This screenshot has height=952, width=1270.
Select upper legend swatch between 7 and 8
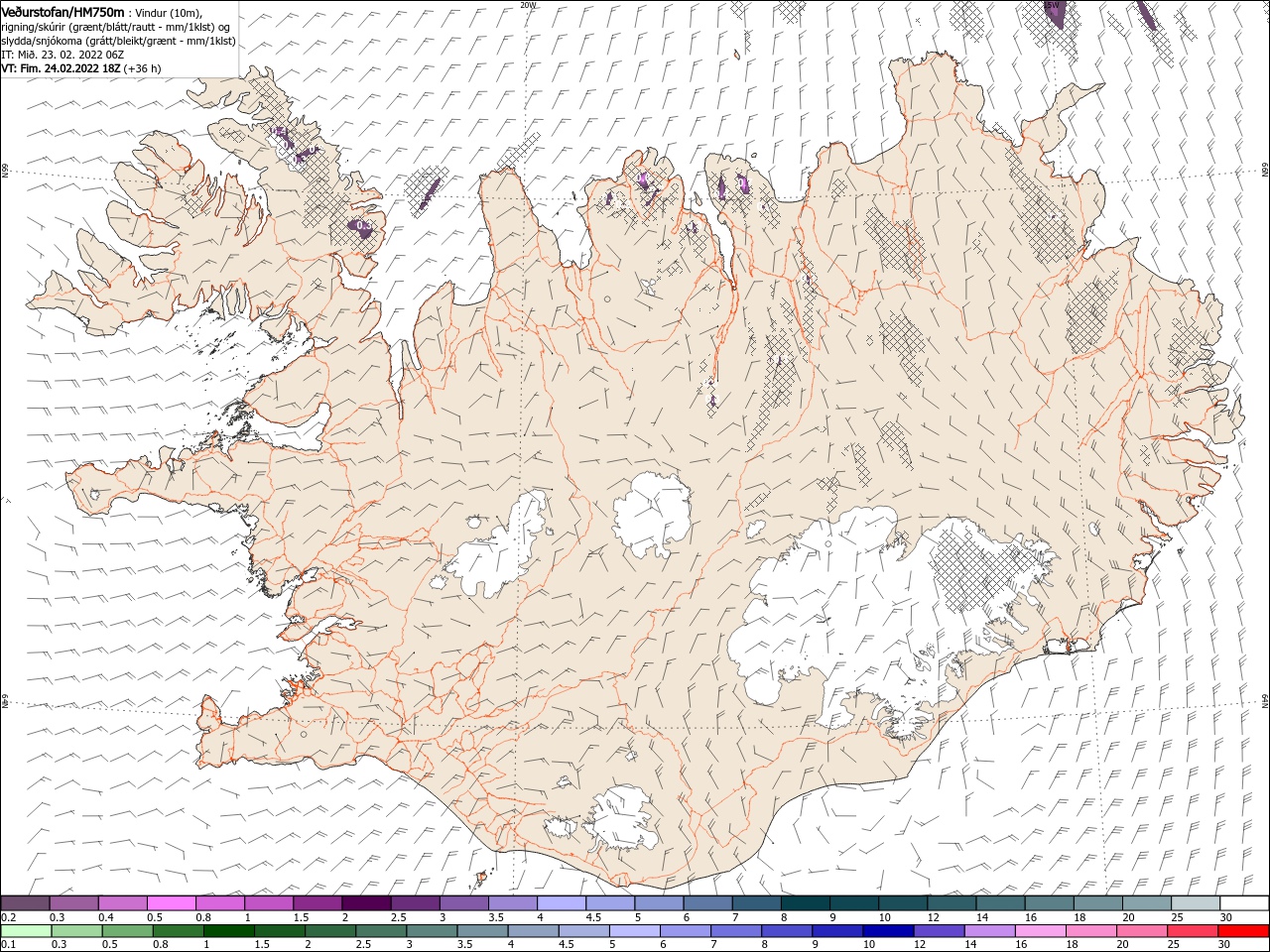click(756, 903)
